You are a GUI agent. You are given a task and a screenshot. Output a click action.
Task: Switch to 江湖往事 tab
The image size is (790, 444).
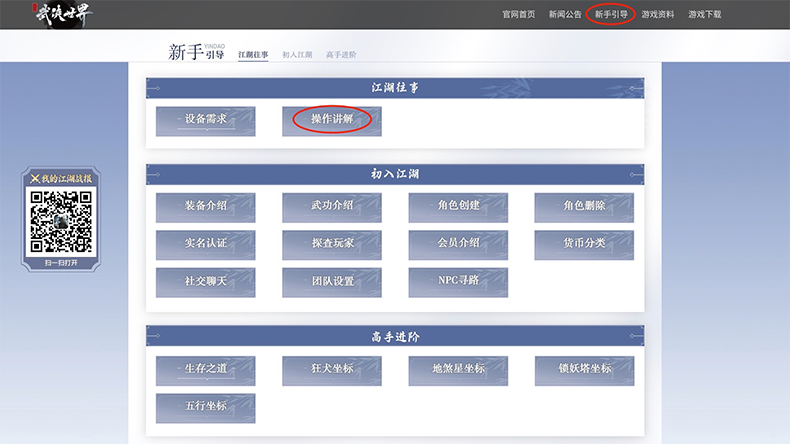[x=253, y=54]
